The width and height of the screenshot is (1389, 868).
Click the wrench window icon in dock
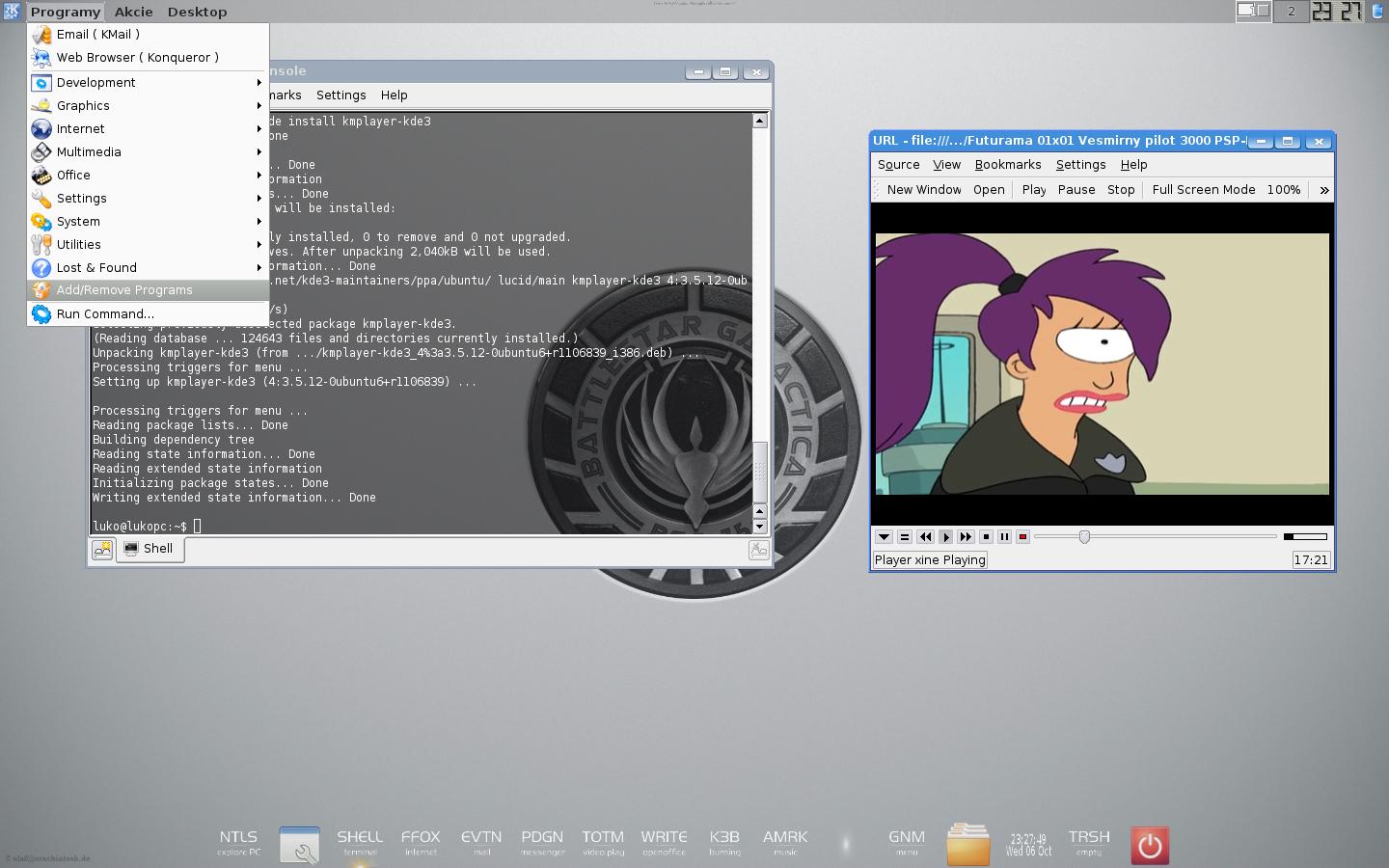click(299, 844)
